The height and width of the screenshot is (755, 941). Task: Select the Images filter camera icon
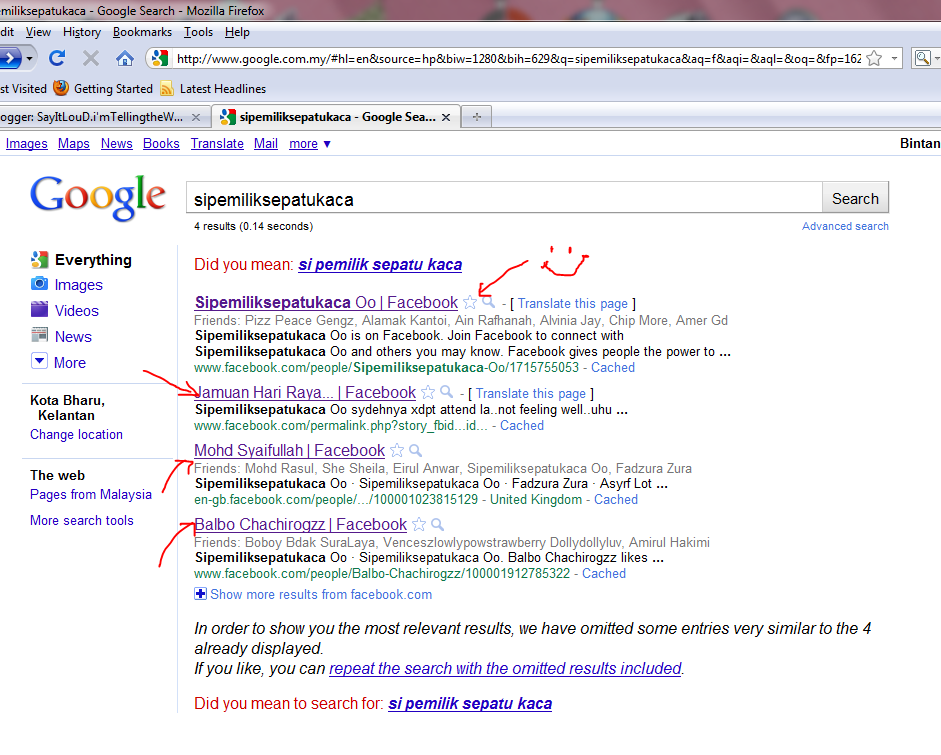tap(39, 284)
